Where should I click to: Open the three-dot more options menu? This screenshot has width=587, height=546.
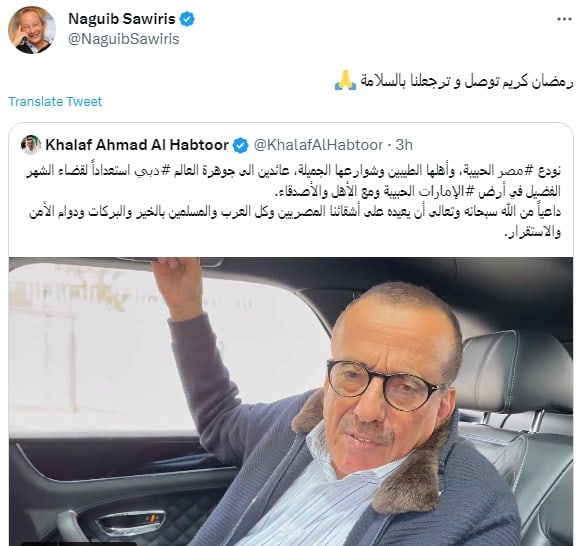click(x=564, y=19)
